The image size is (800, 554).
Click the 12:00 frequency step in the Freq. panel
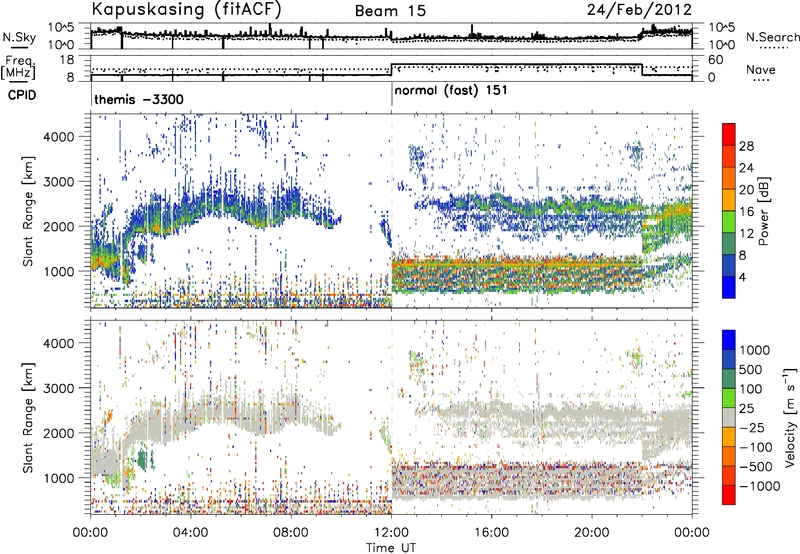click(391, 70)
